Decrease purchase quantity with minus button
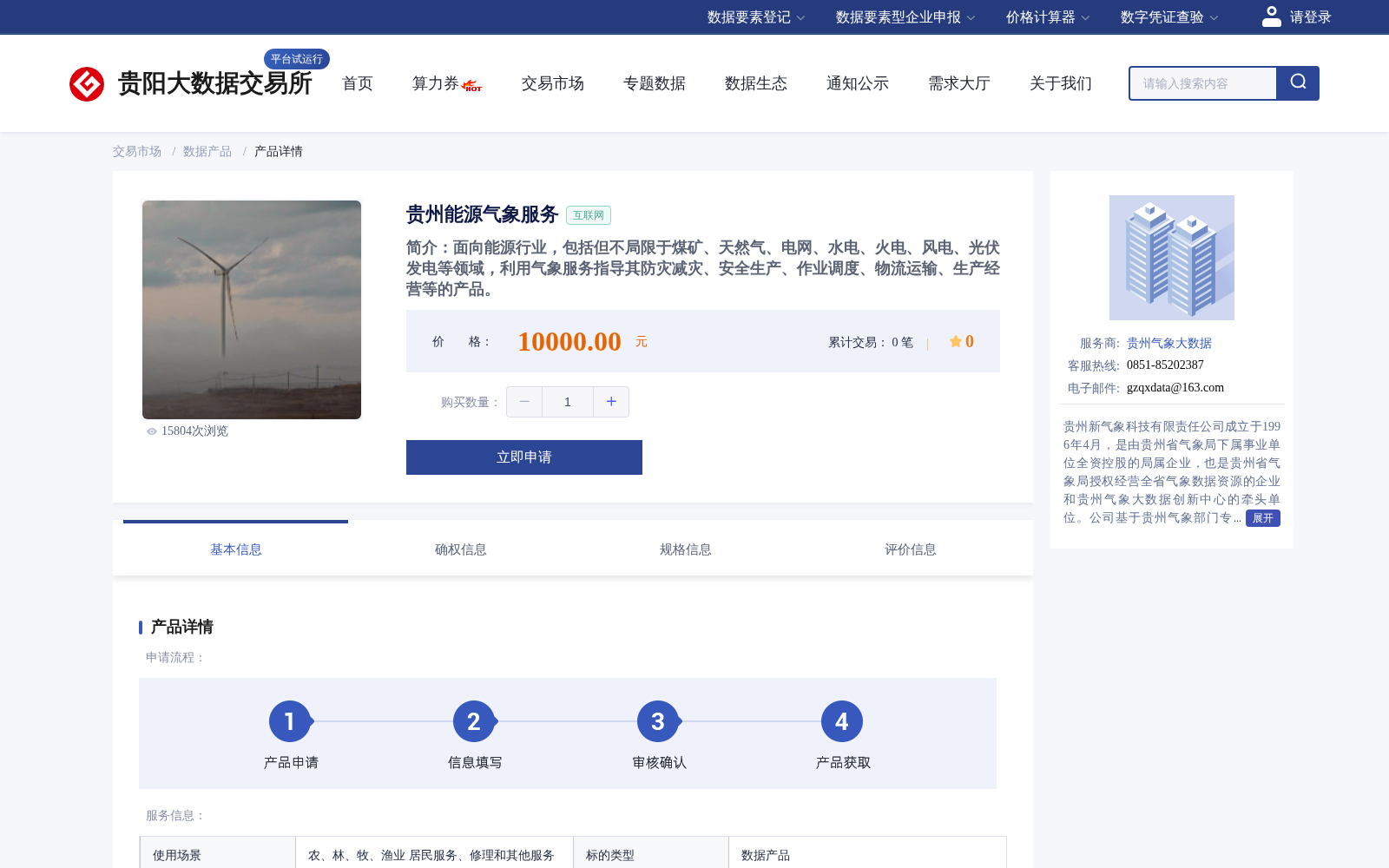This screenshot has width=1389, height=868. 524,402
